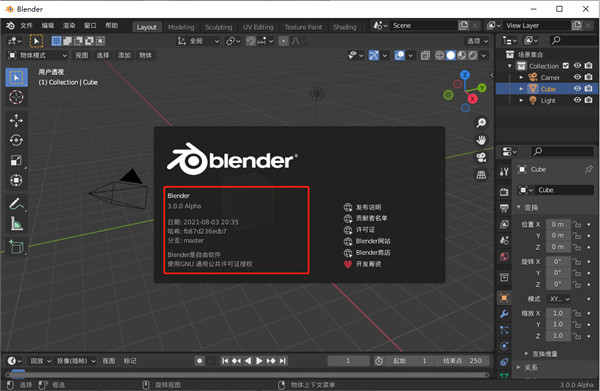
Task: Select the Select Box tool
Action: pyautogui.click(x=16, y=78)
